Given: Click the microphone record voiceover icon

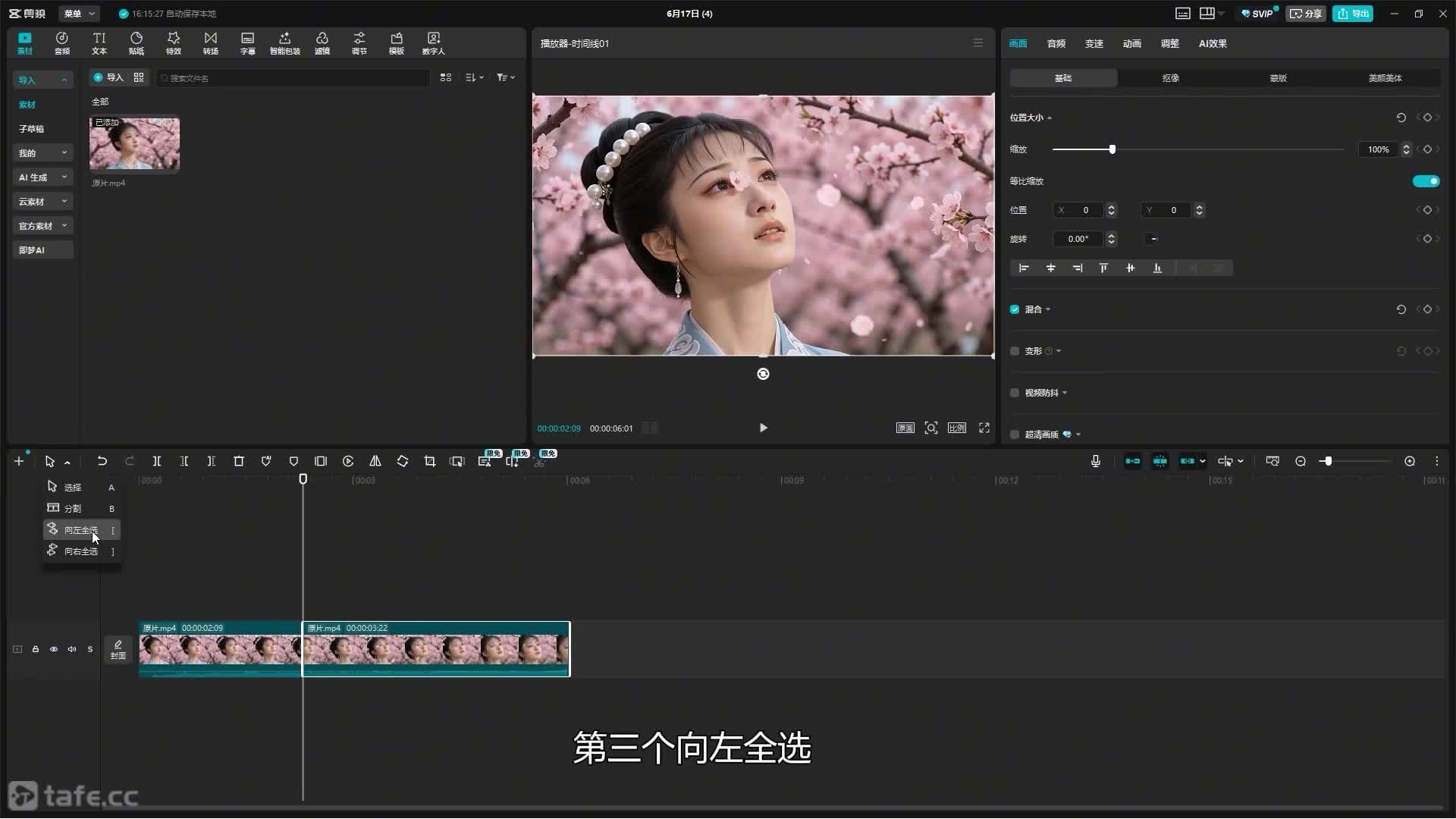Looking at the screenshot, I should click(x=1096, y=461).
